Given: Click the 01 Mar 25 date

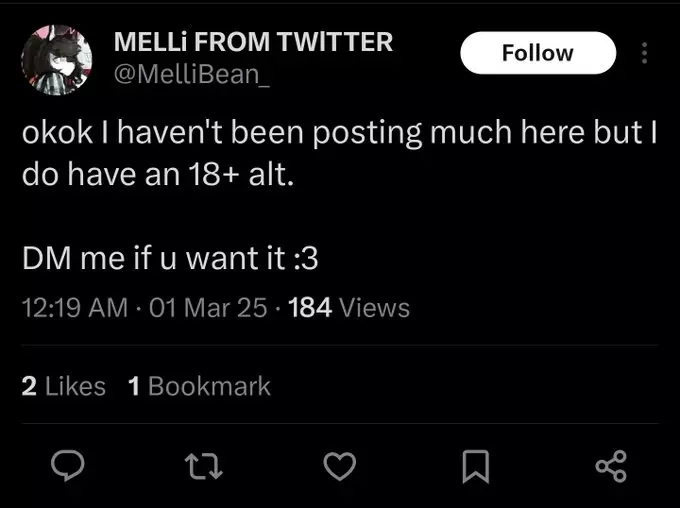Looking at the screenshot, I should [x=207, y=308].
